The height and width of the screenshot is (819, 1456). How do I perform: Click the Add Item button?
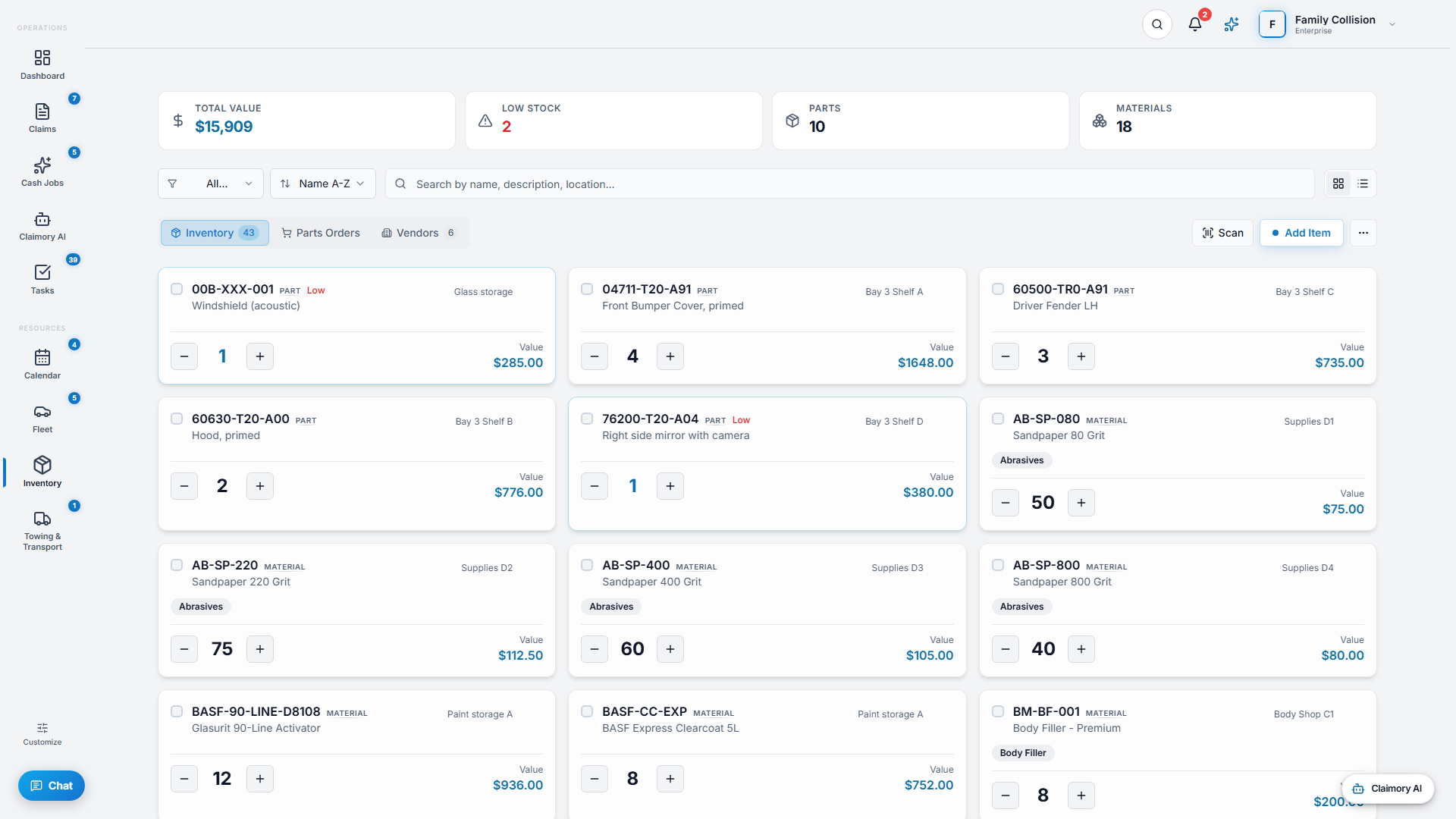1301,233
